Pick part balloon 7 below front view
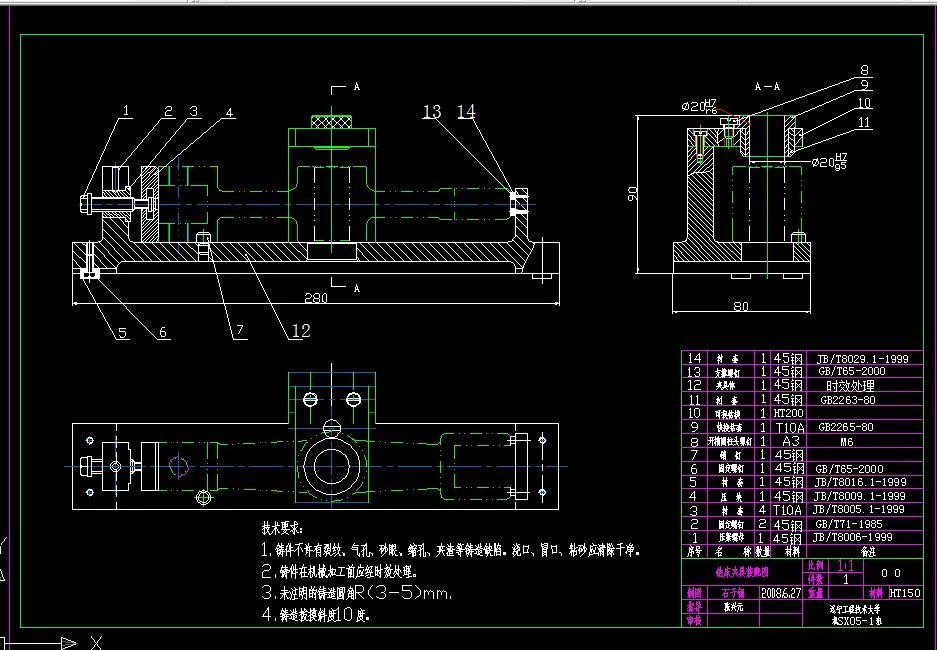Image resolution: width=937 pixels, height=650 pixels. (x=240, y=330)
